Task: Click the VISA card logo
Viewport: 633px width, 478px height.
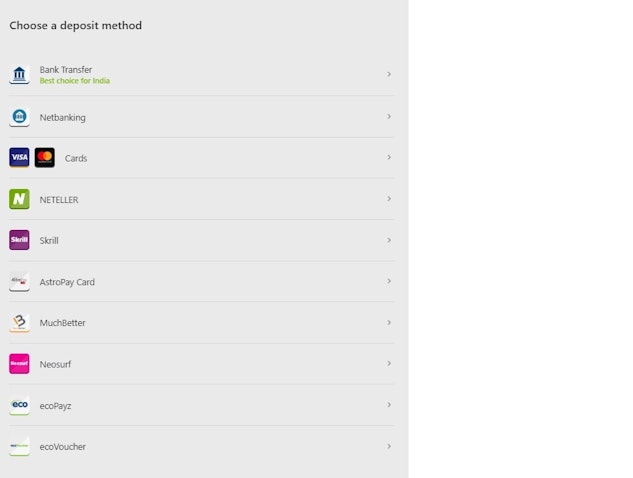Action: coord(19,158)
